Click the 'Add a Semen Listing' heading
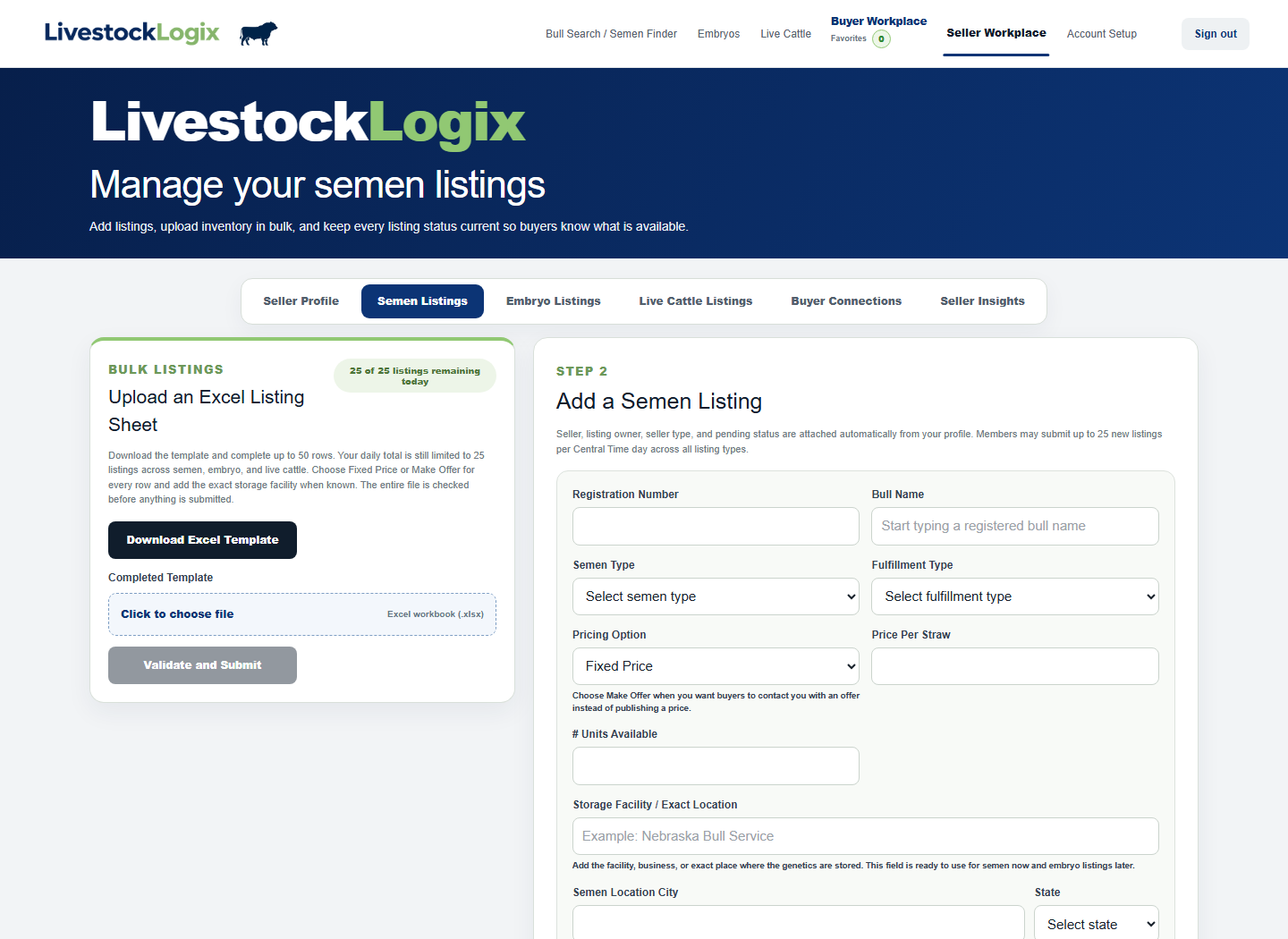The width and height of the screenshot is (1288, 939). (659, 402)
